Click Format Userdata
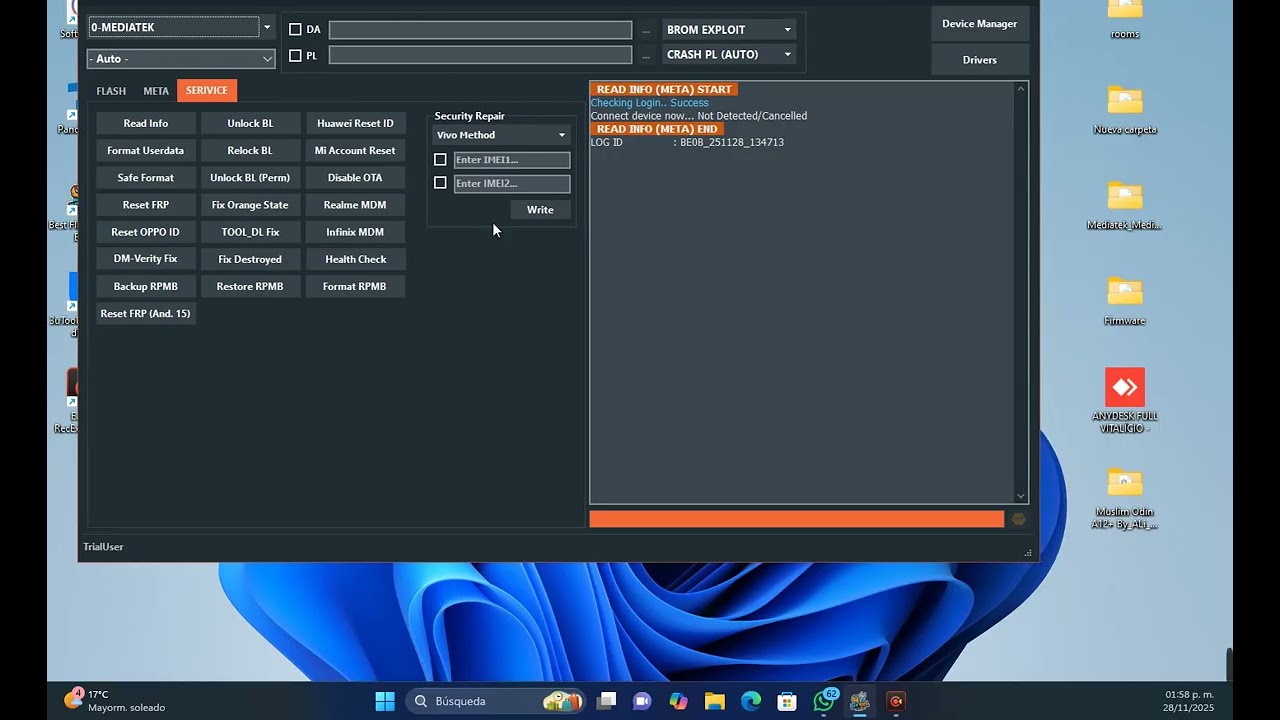The image size is (1280, 720). [146, 150]
